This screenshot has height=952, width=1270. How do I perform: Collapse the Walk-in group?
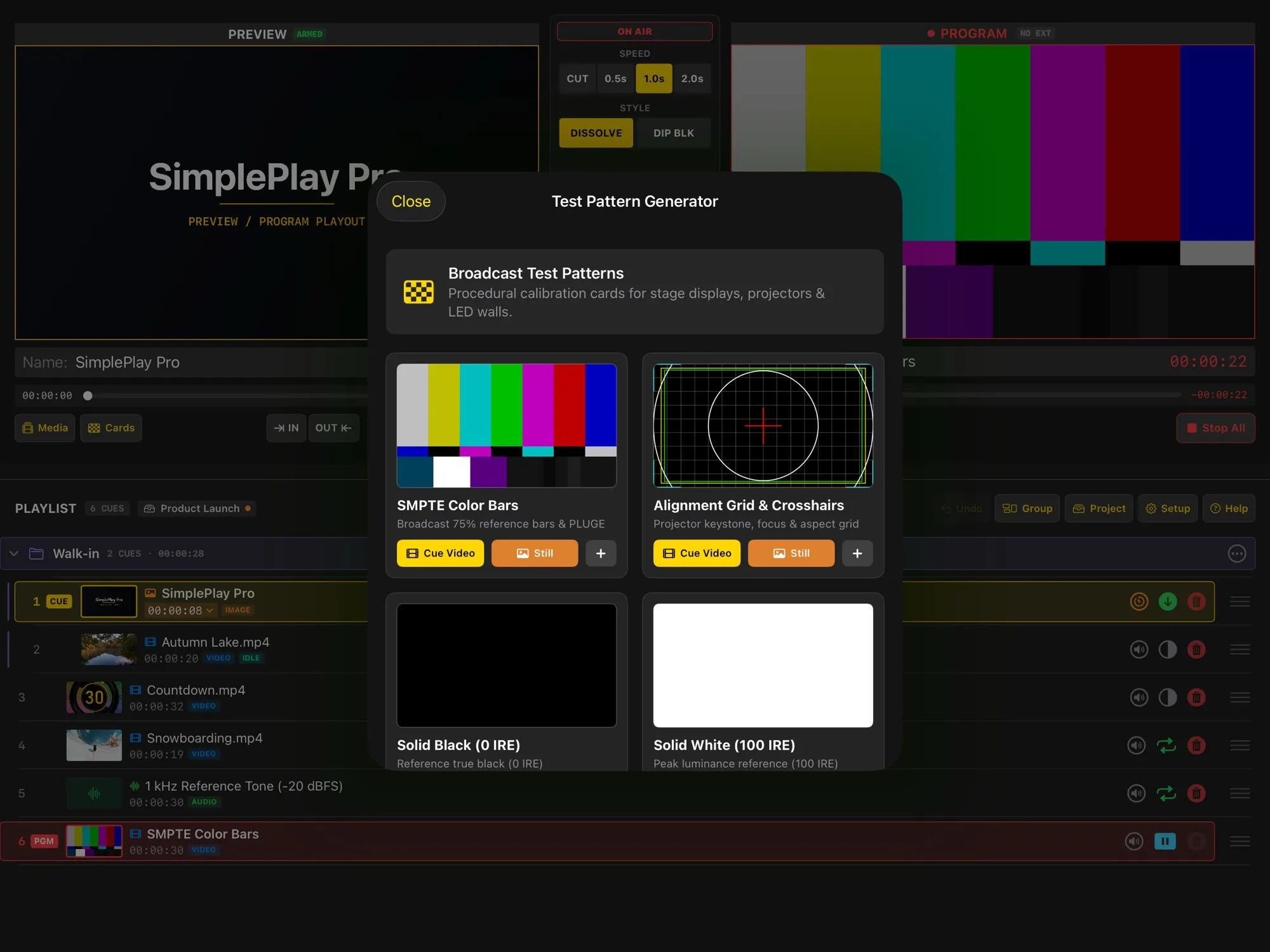point(14,553)
